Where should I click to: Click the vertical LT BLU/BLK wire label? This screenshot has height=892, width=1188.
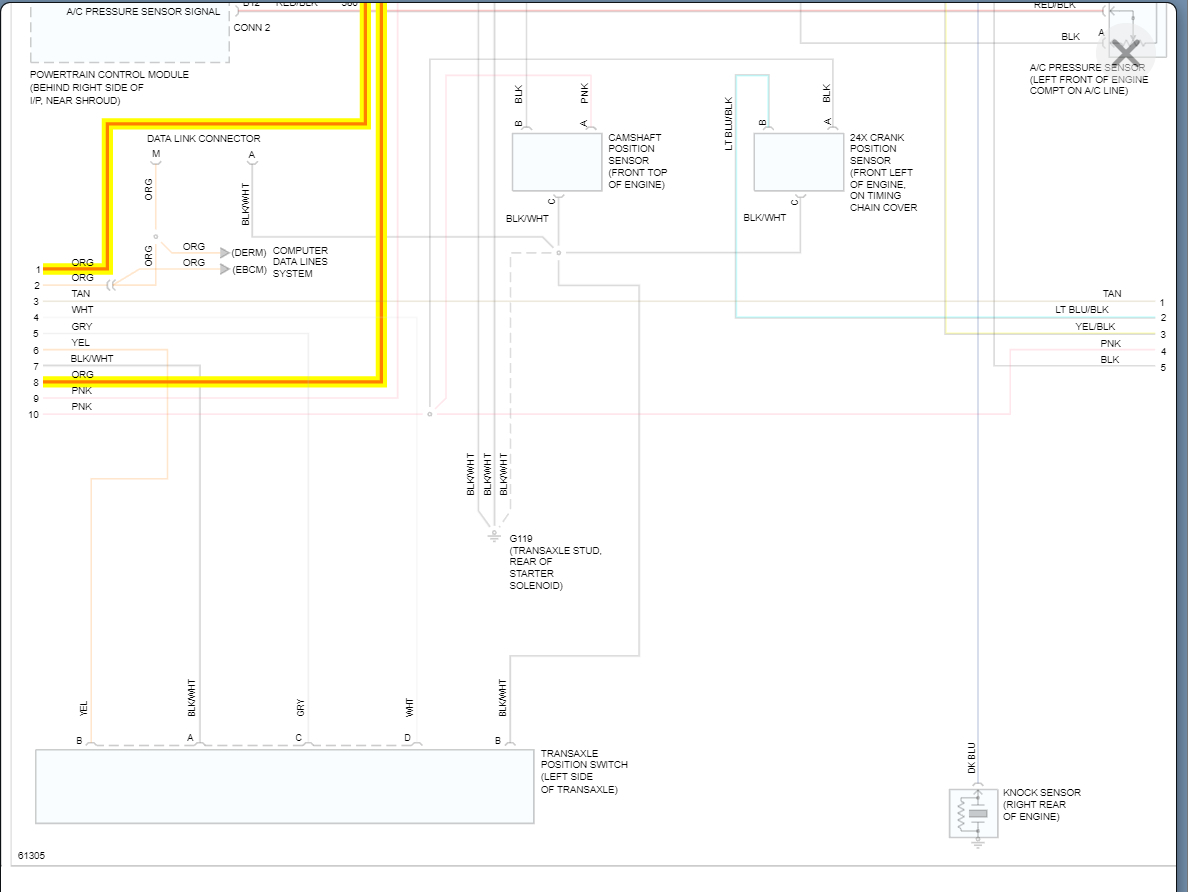pos(729,124)
